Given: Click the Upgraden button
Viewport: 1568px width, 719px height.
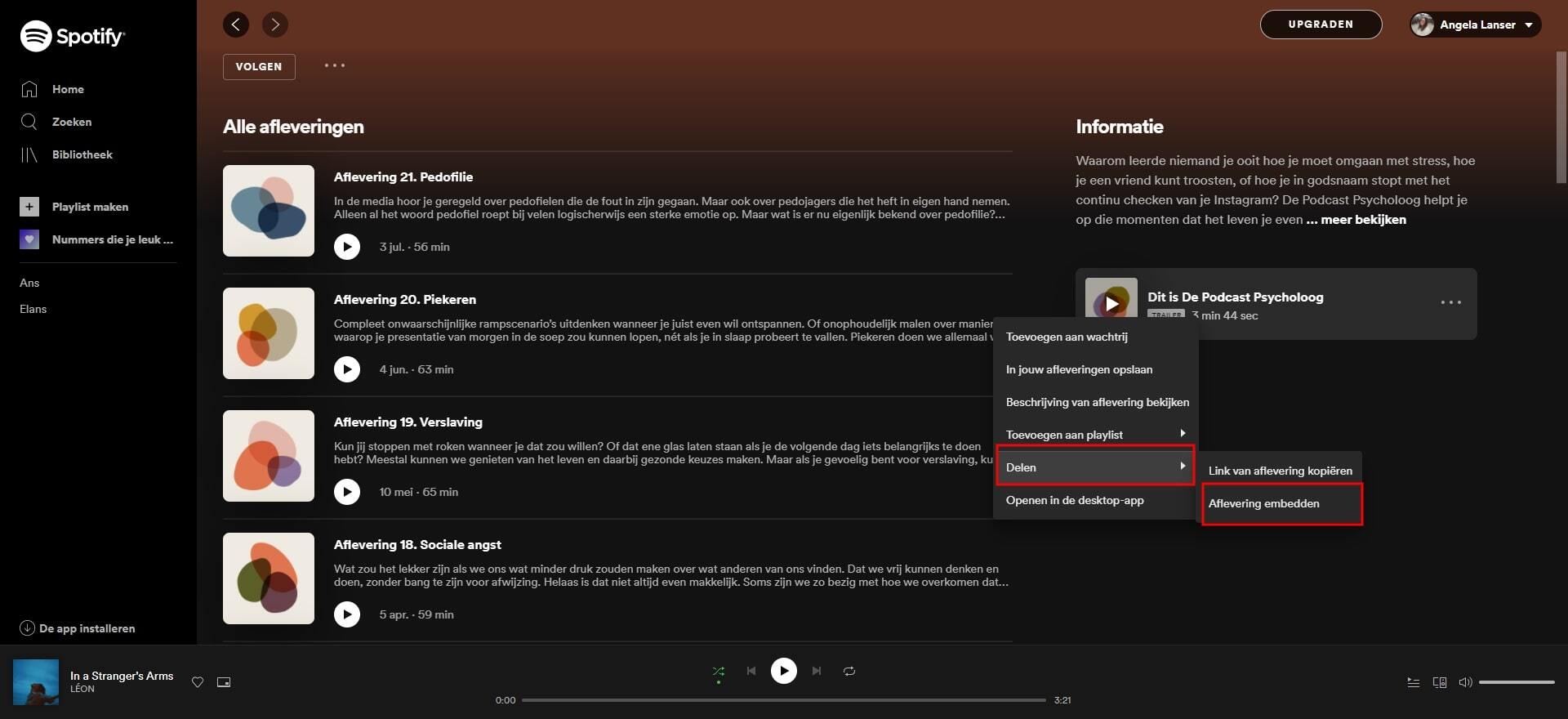Looking at the screenshot, I should 1321,25.
